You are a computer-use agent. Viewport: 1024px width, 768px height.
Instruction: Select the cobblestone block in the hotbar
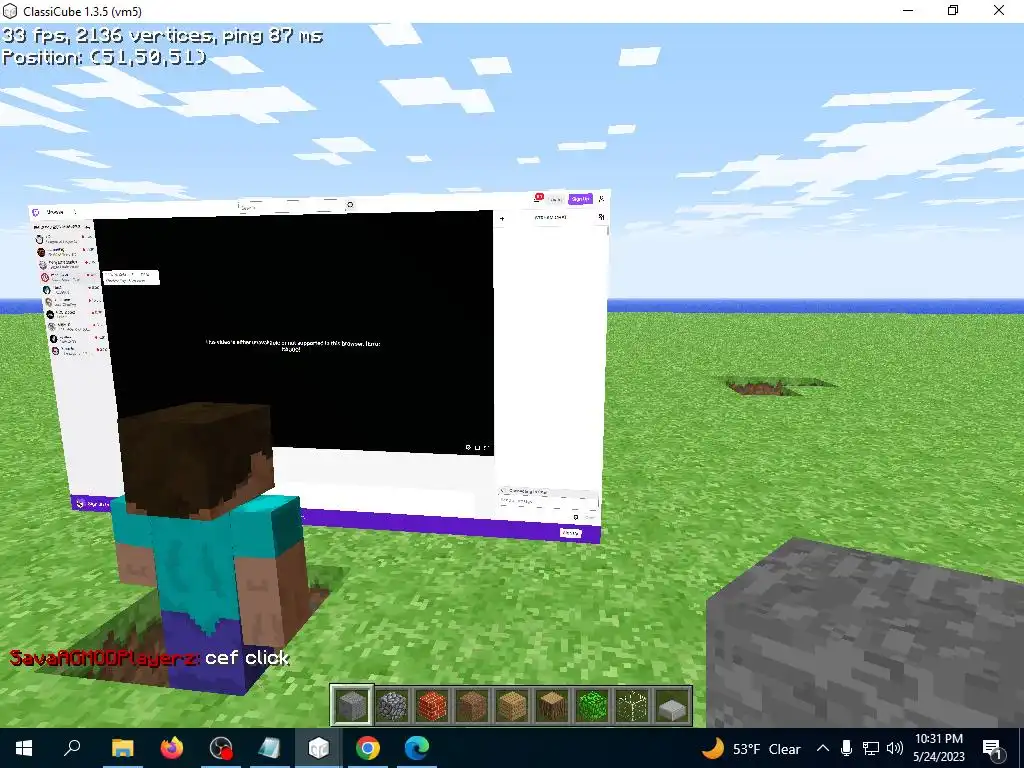[x=392, y=705]
